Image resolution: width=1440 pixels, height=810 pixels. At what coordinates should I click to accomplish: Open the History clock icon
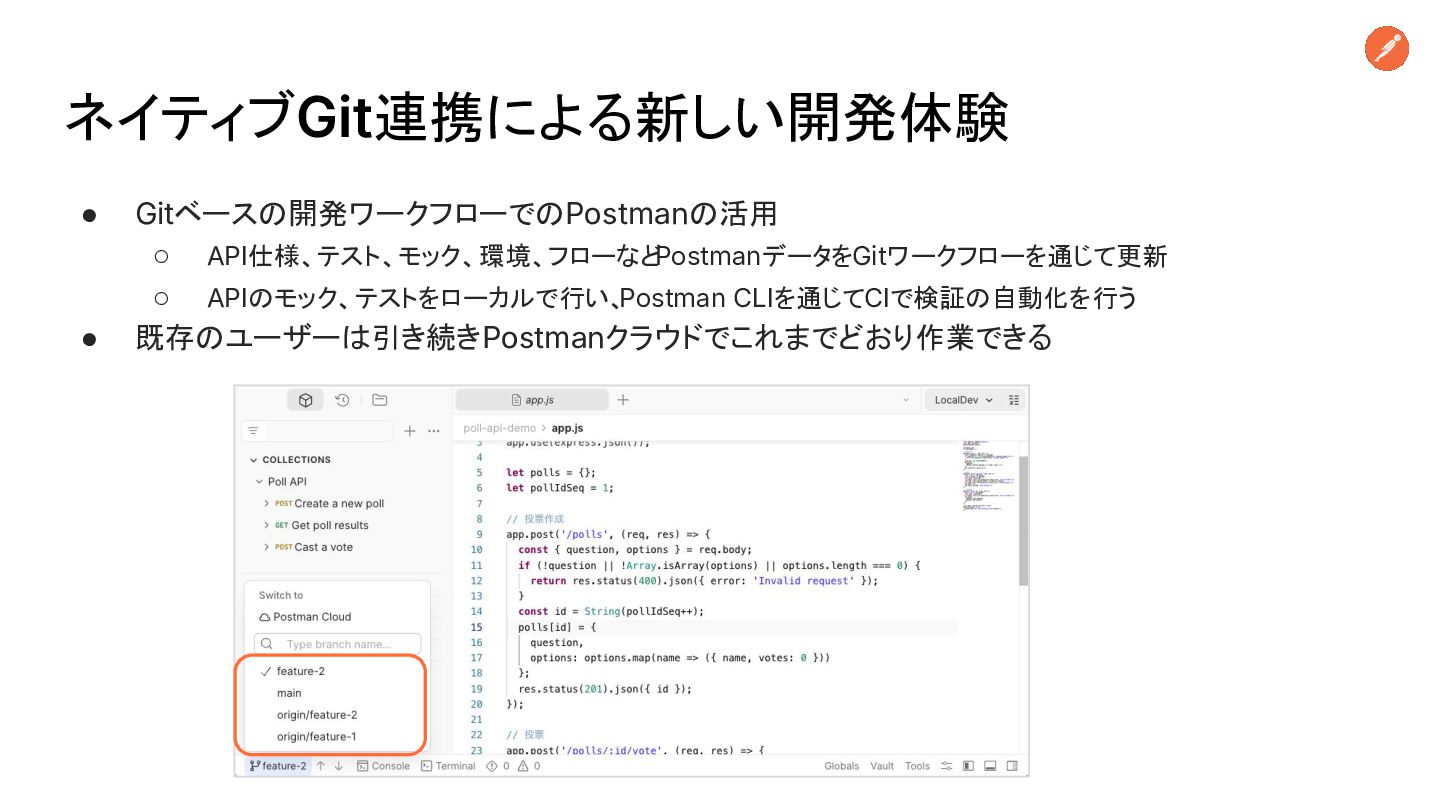342,400
